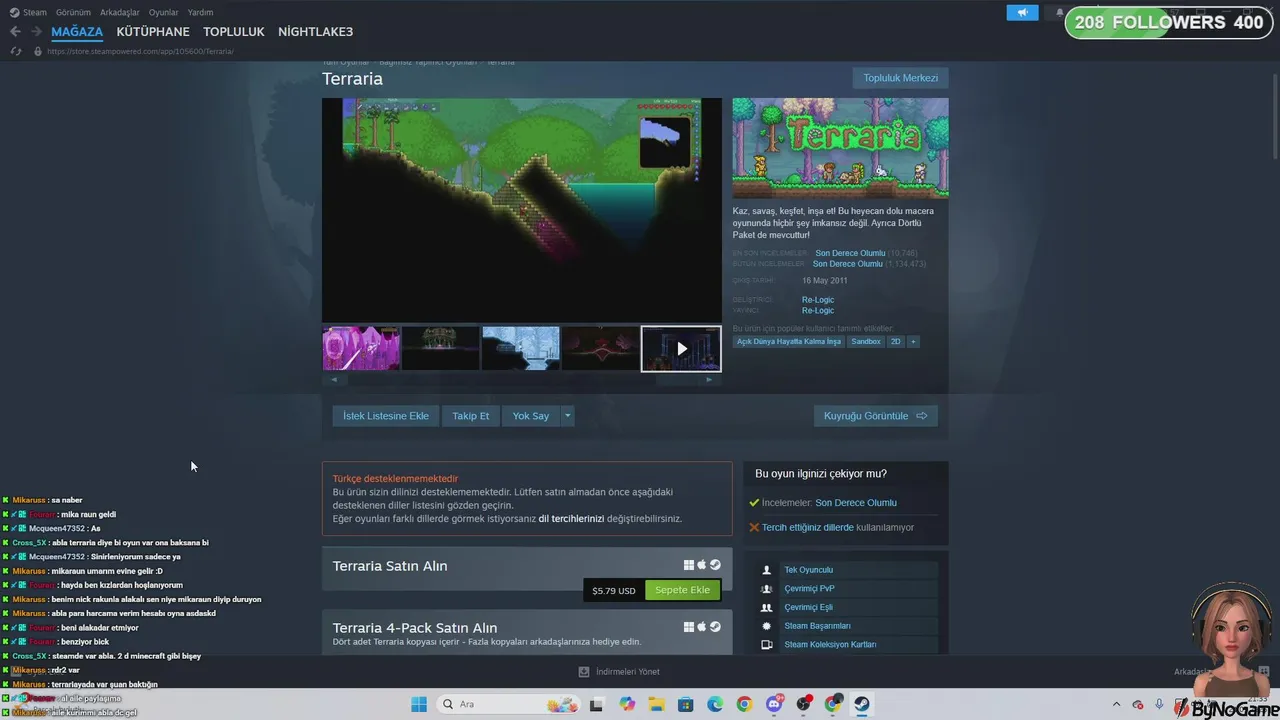Click the Steam icon on the taskbar
This screenshot has height=720, width=1280.
click(x=861, y=704)
